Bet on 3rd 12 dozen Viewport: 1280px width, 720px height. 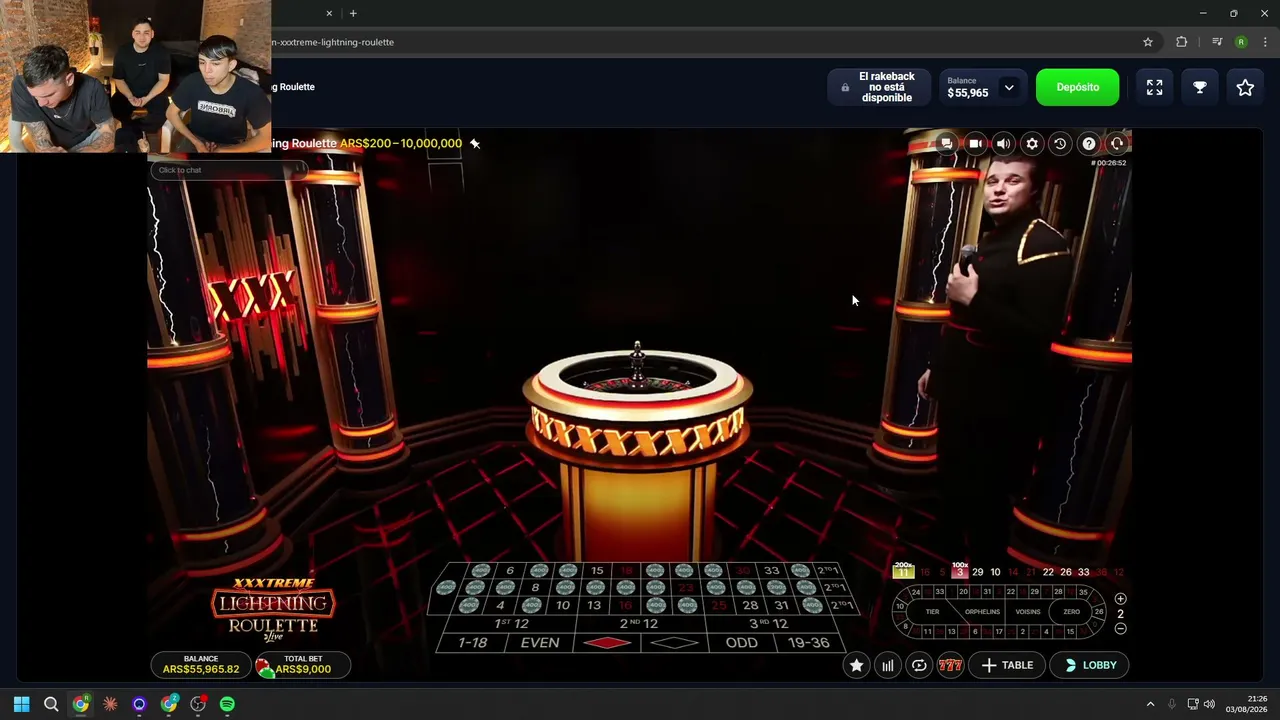click(x=768, y=624)
